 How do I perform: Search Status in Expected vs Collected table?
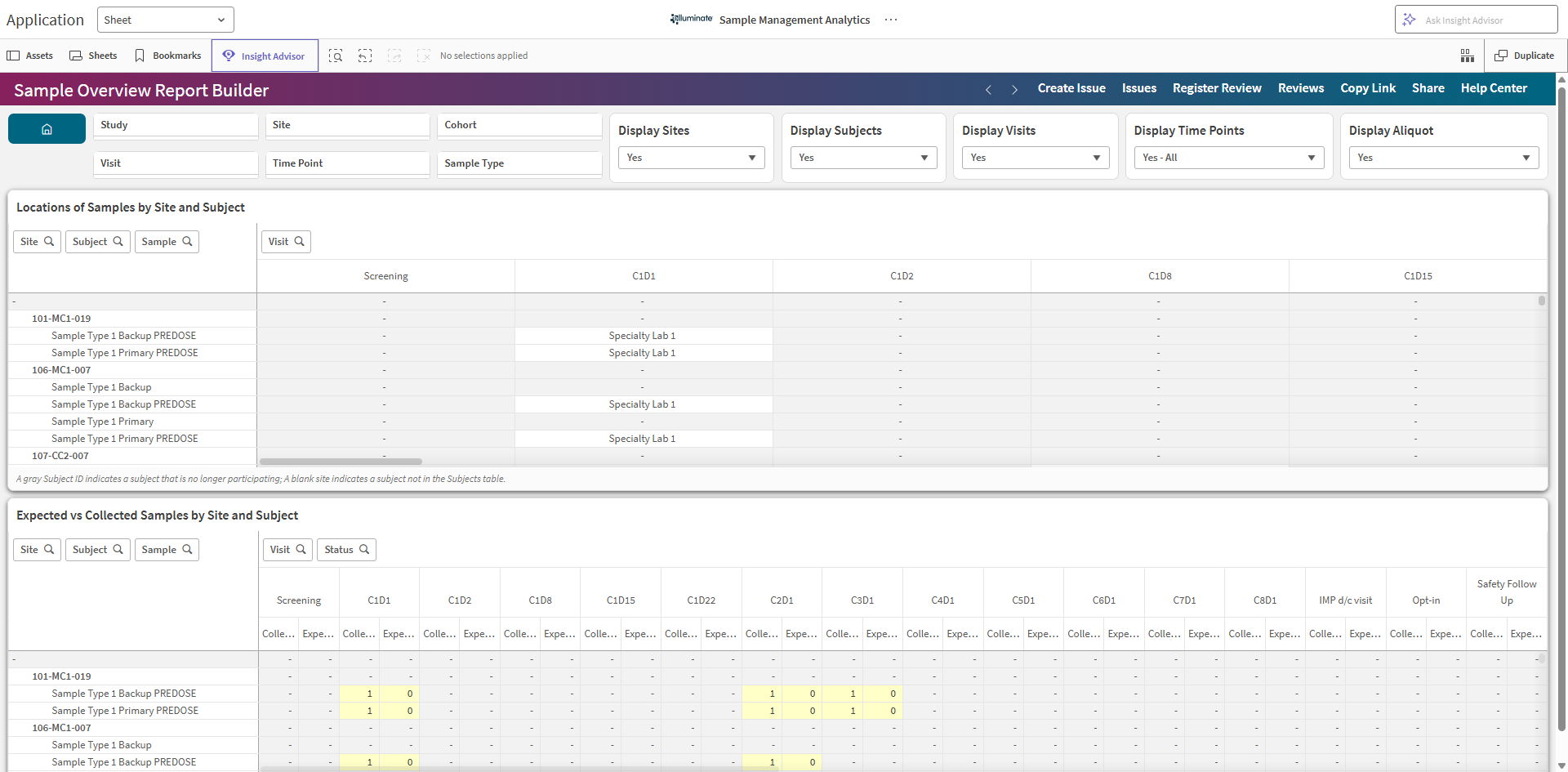347,550
